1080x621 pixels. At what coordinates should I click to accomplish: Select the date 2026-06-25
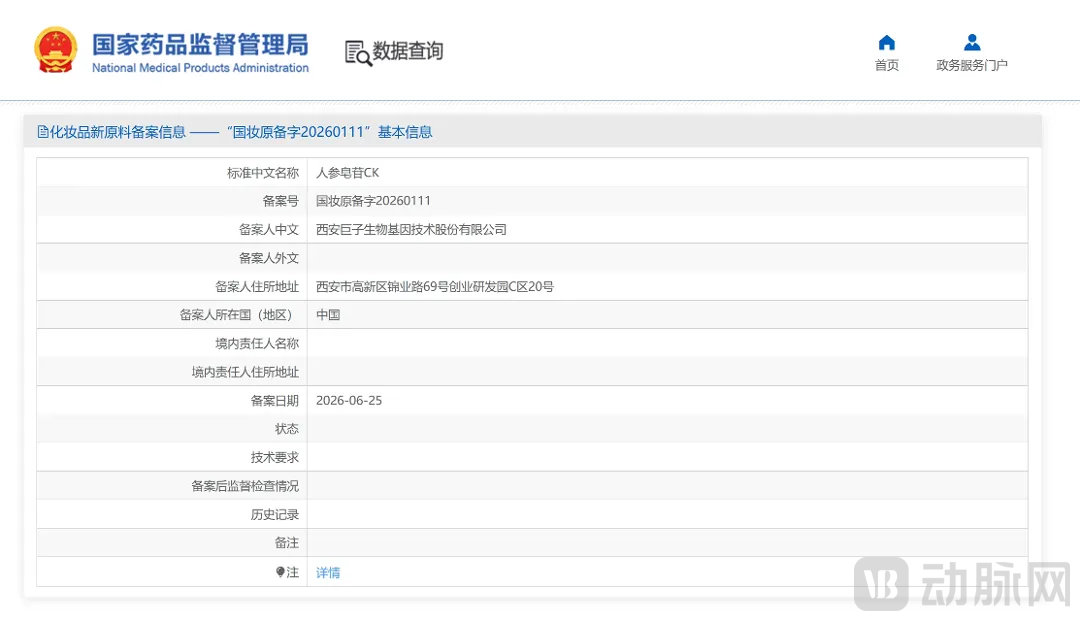(x=349, y=401)
